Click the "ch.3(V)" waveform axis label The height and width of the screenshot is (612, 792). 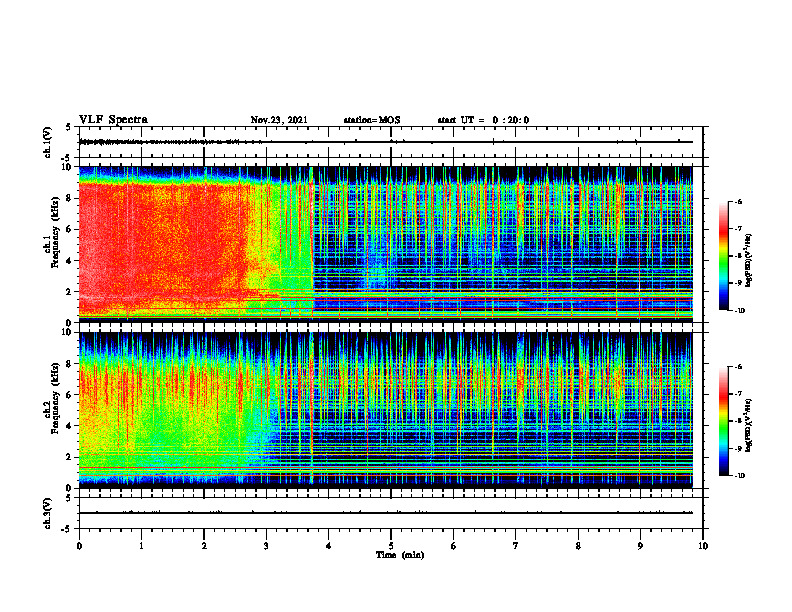click(48, 513)
